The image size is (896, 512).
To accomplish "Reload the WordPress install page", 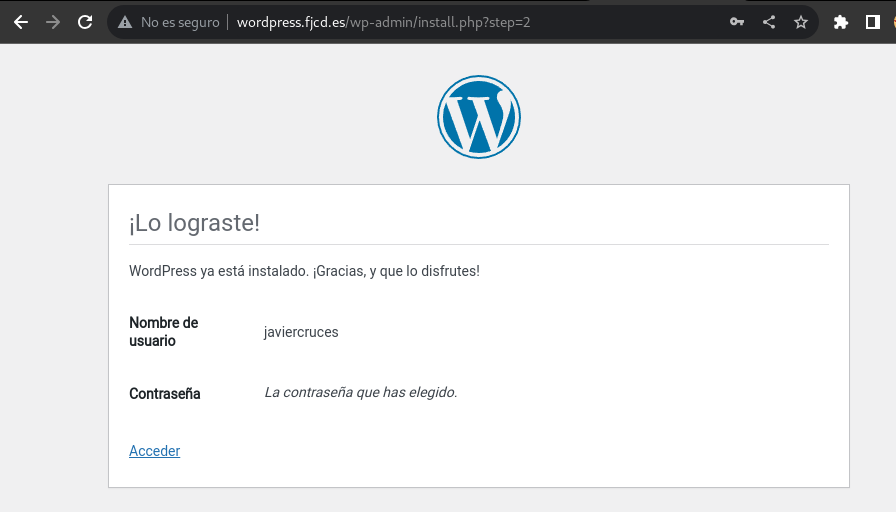I will 85,22.
